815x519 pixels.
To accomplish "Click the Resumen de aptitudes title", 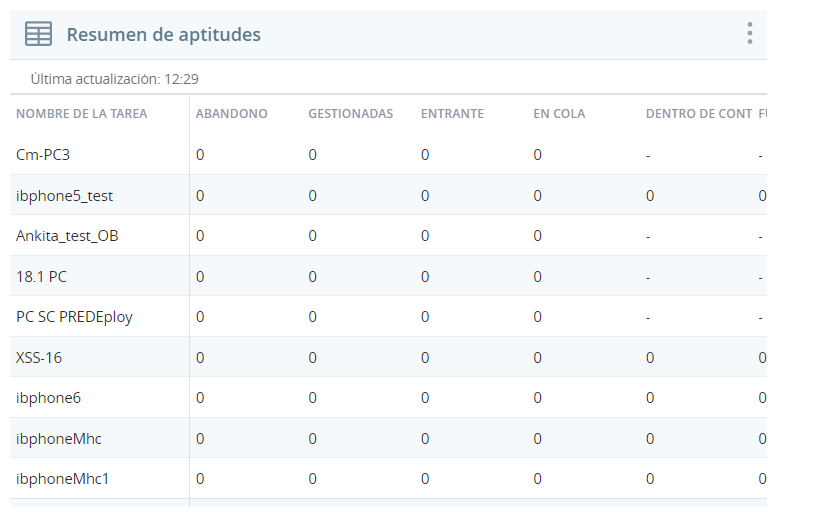I will [164, 34].
